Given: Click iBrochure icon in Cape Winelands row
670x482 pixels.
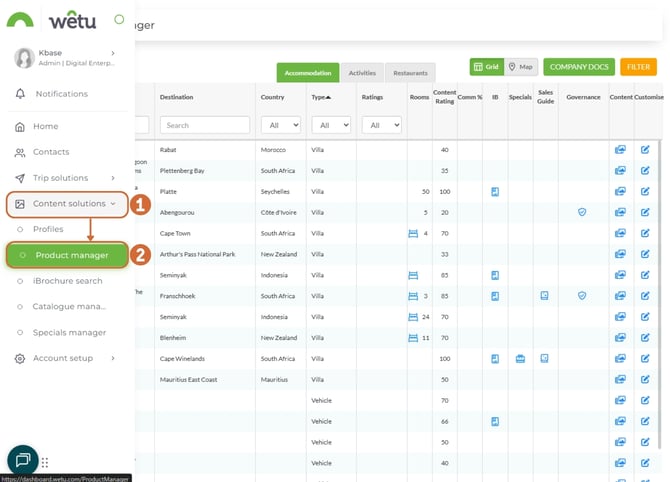Looking at the screenshot, I should coord(495,359).
